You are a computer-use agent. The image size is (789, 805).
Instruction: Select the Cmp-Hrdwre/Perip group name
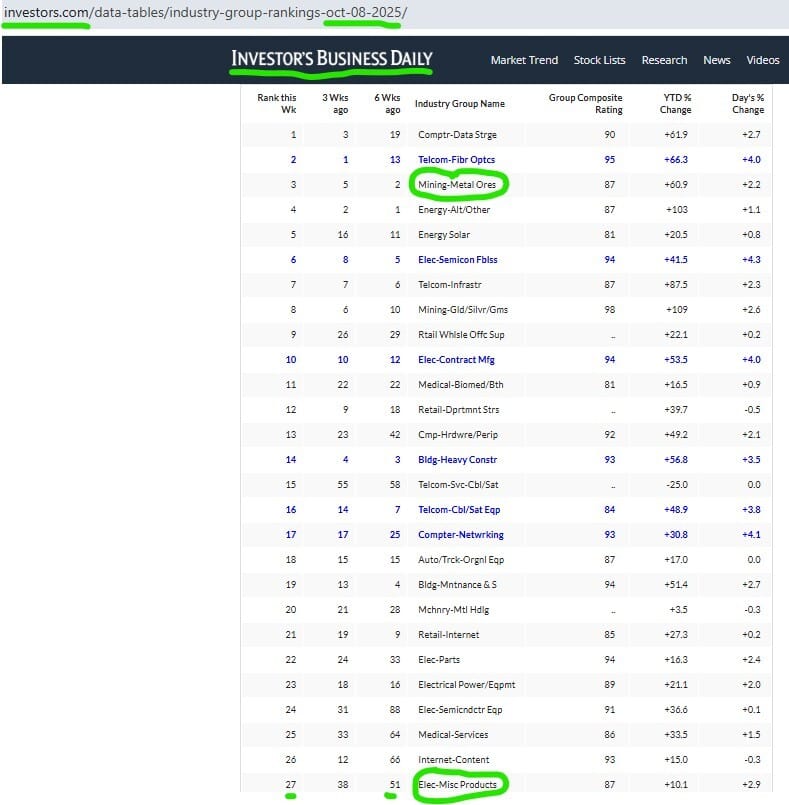[458, 435]
